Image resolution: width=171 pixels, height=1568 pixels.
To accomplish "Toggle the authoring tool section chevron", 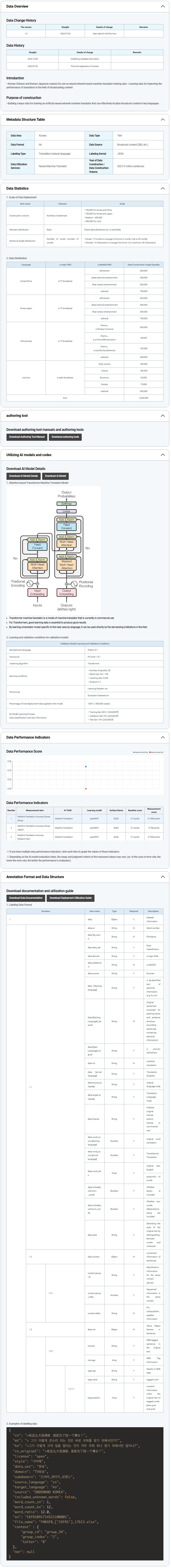I will tap(163, 416).
